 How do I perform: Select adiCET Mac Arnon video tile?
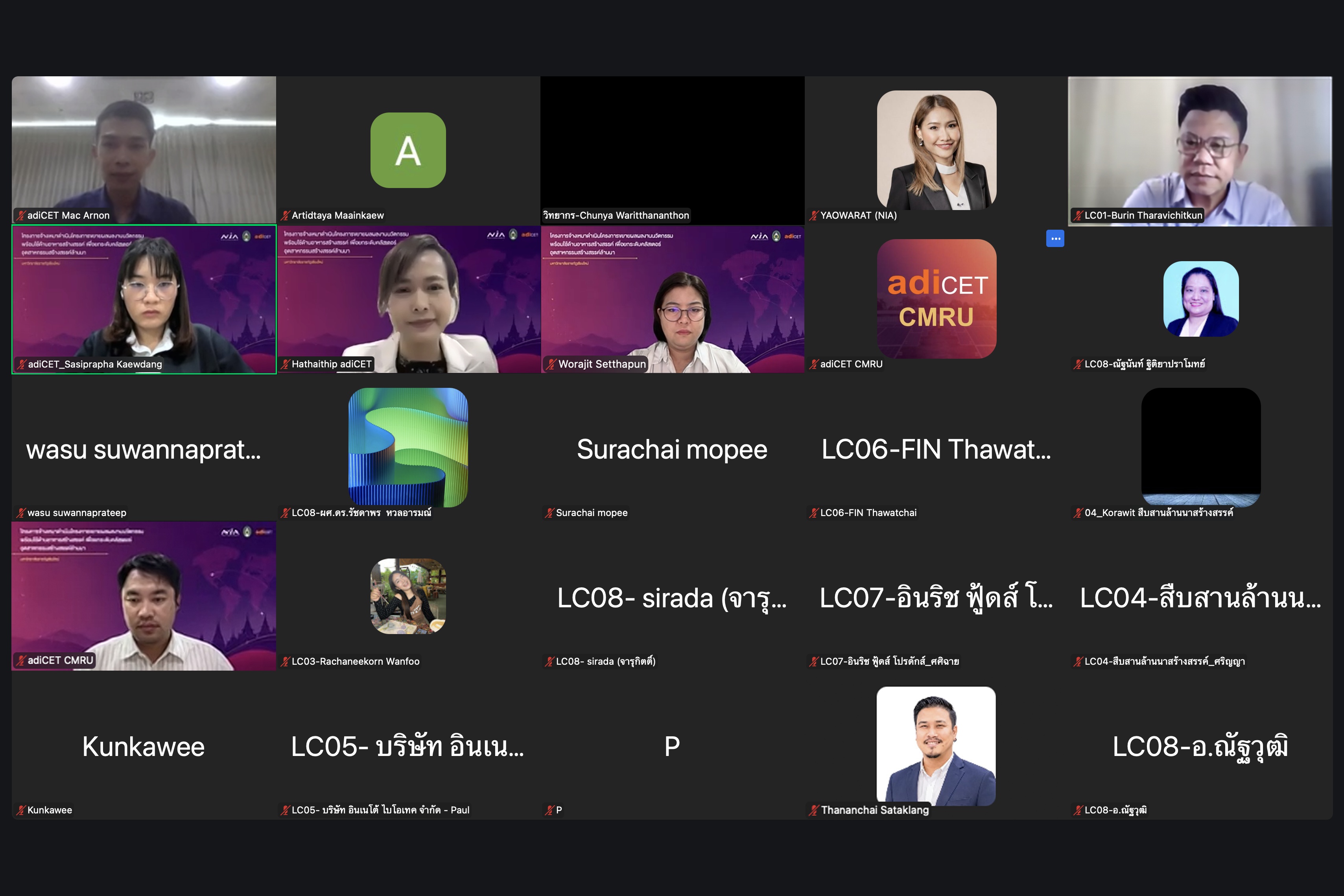144,150
